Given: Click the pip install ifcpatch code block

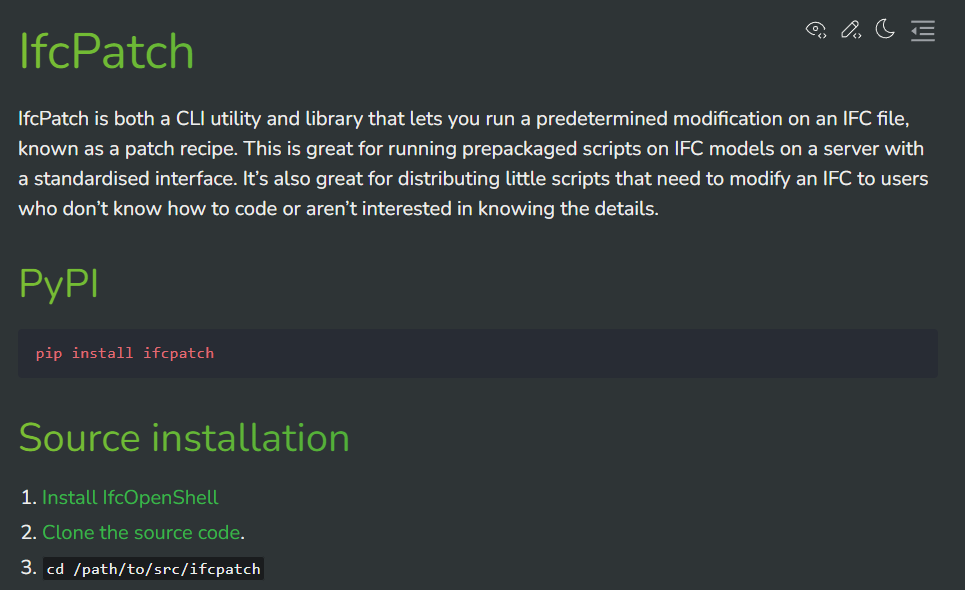Looking at the screenshot, I should (x=478, y=353).
